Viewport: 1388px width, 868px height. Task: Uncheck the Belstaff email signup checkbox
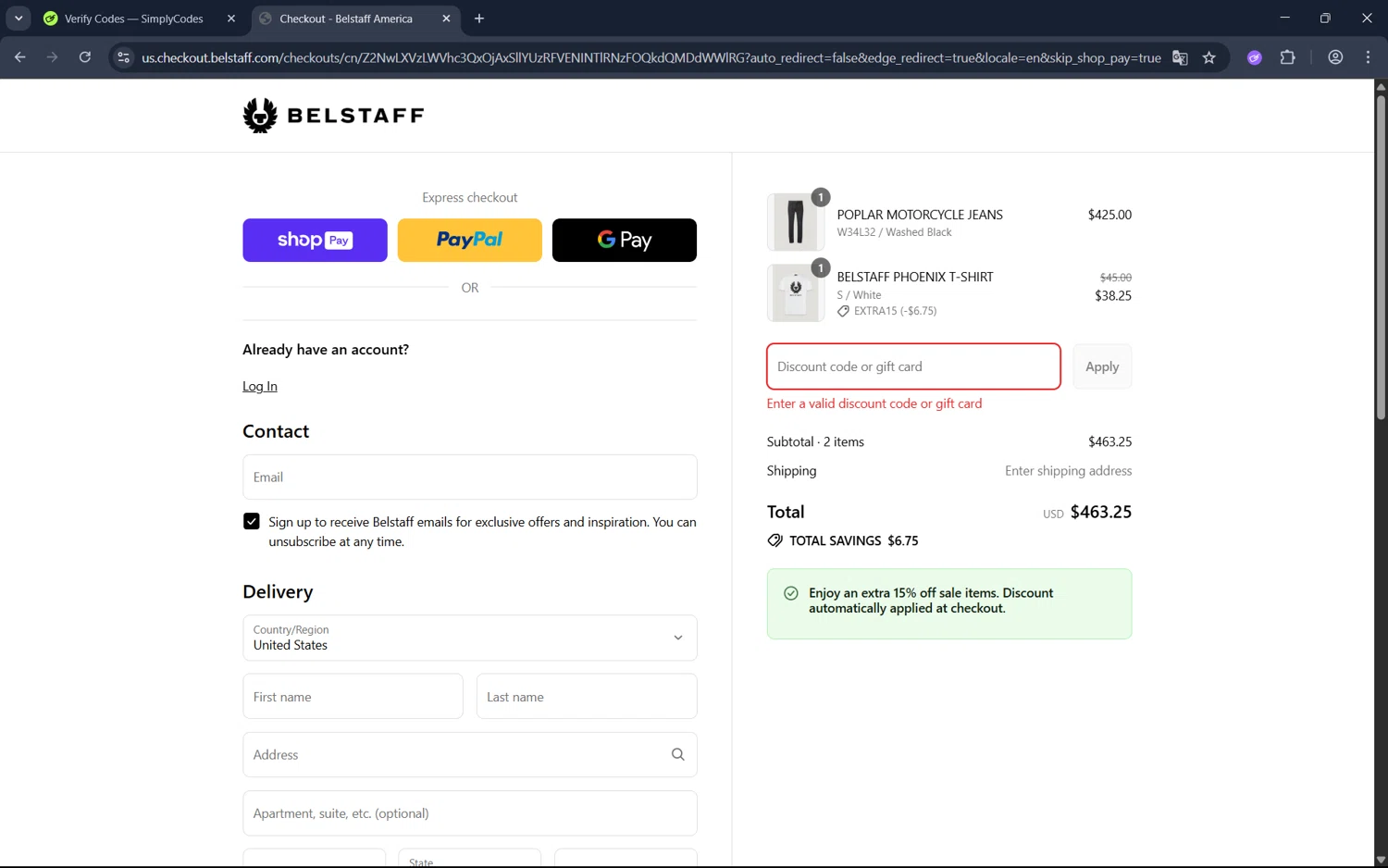click(252, 521)
